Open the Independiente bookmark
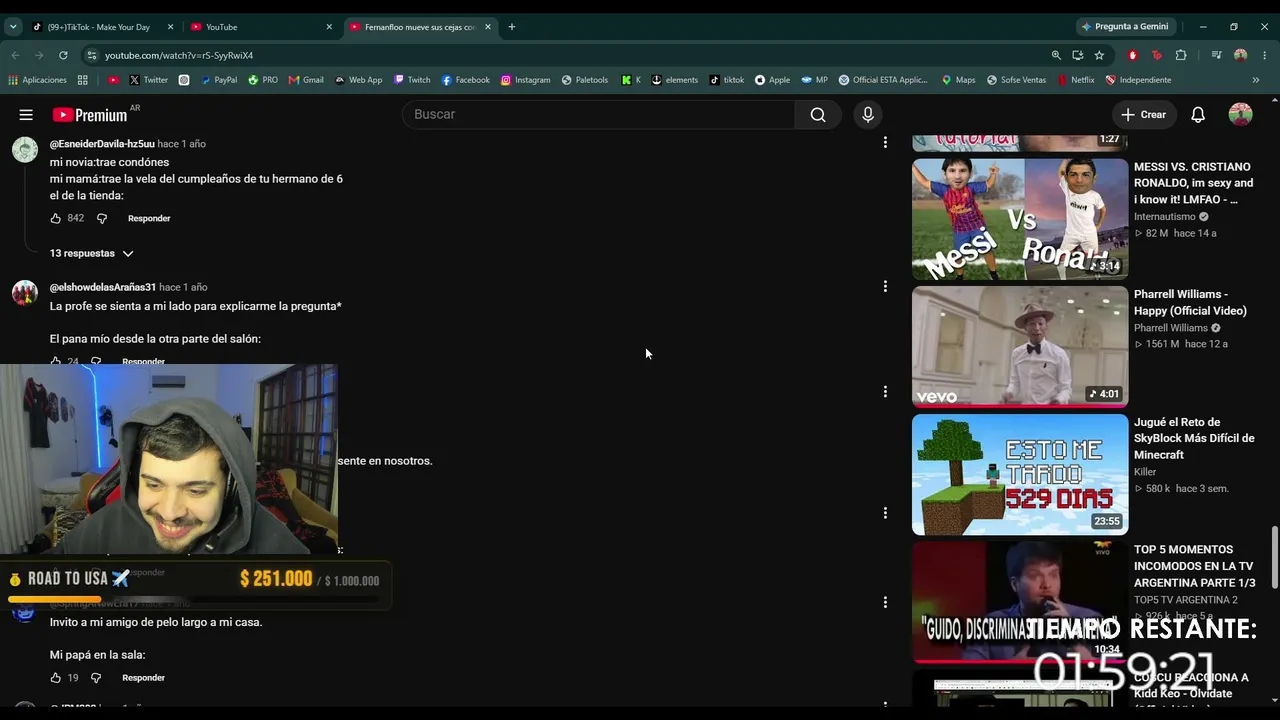1280x720 pixels. pos(1138,80)
